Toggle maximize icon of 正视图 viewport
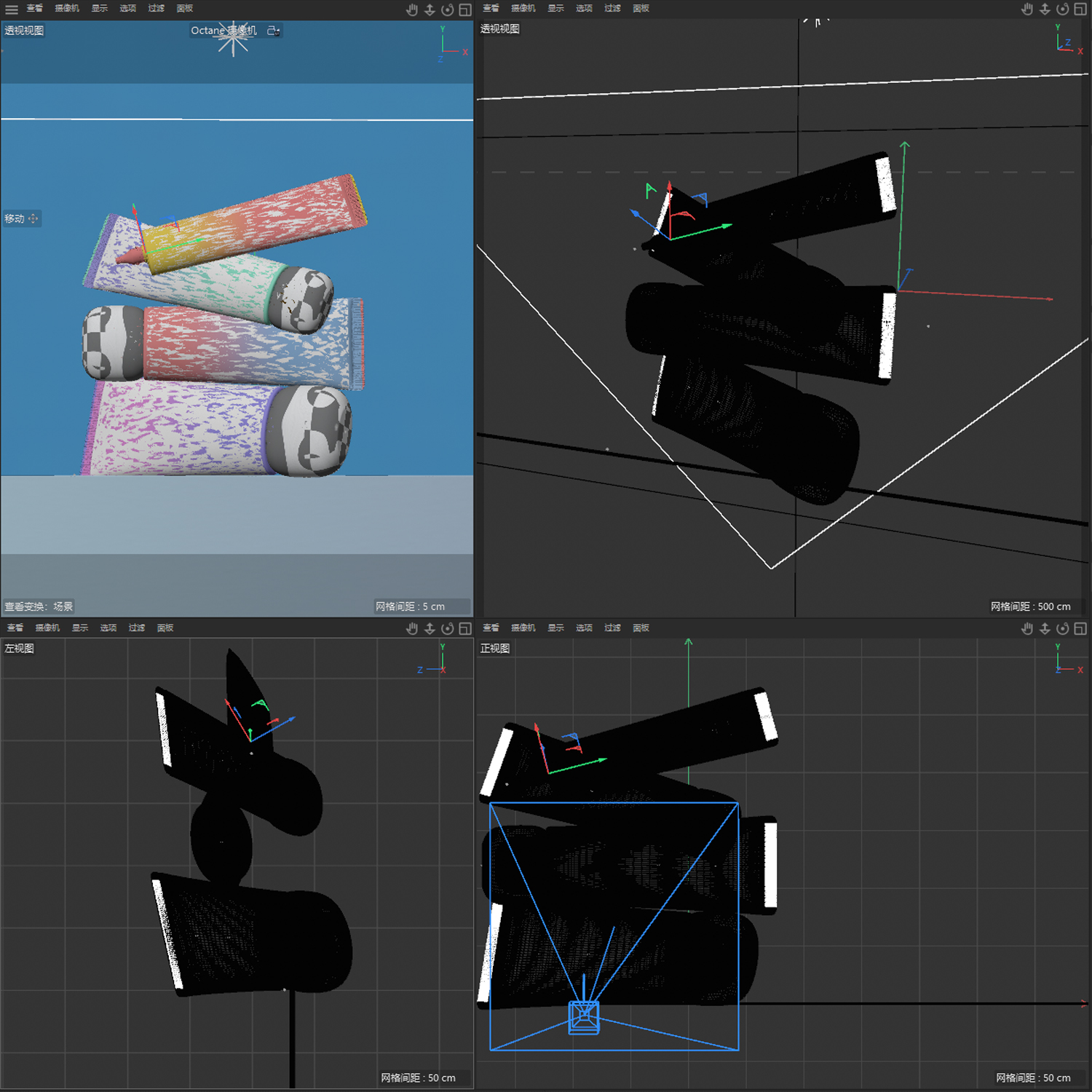This screenshot has height=1092, width=1092. click(x=1080, y=628)
